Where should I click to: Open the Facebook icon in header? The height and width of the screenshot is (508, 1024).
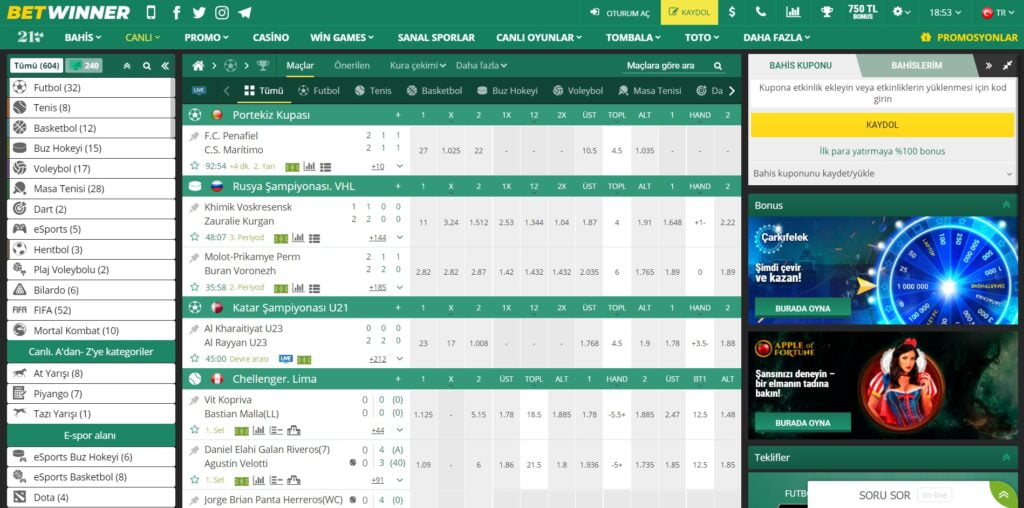click(176, 12)
